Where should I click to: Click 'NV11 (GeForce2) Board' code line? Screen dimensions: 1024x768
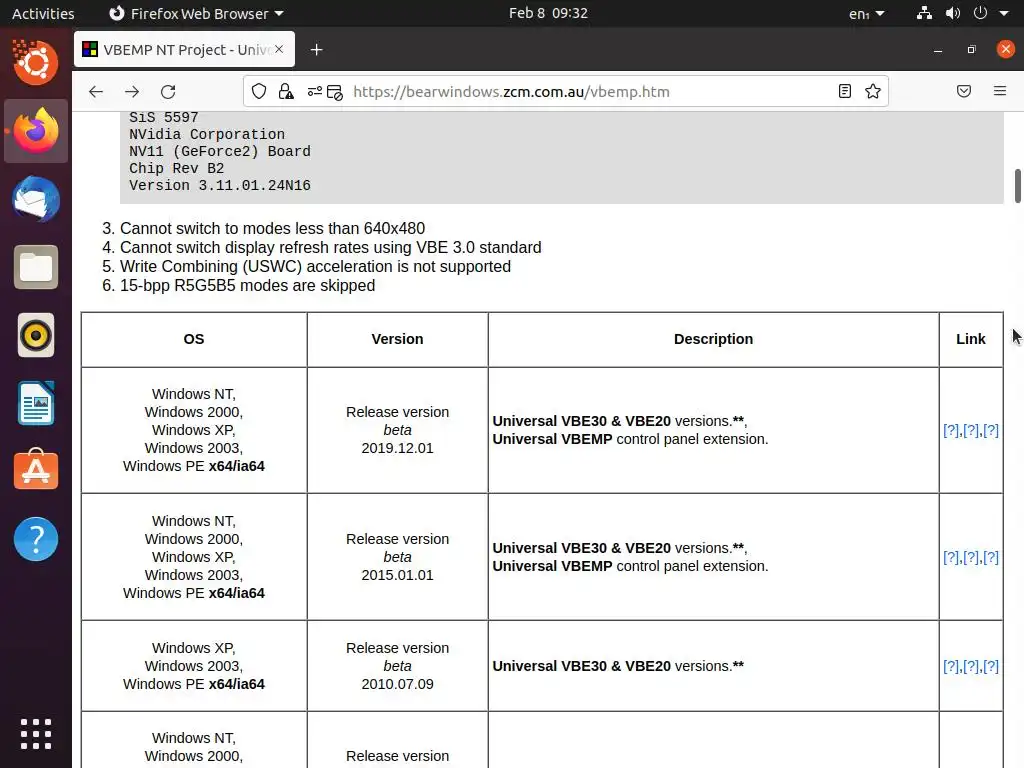[219, 152]
